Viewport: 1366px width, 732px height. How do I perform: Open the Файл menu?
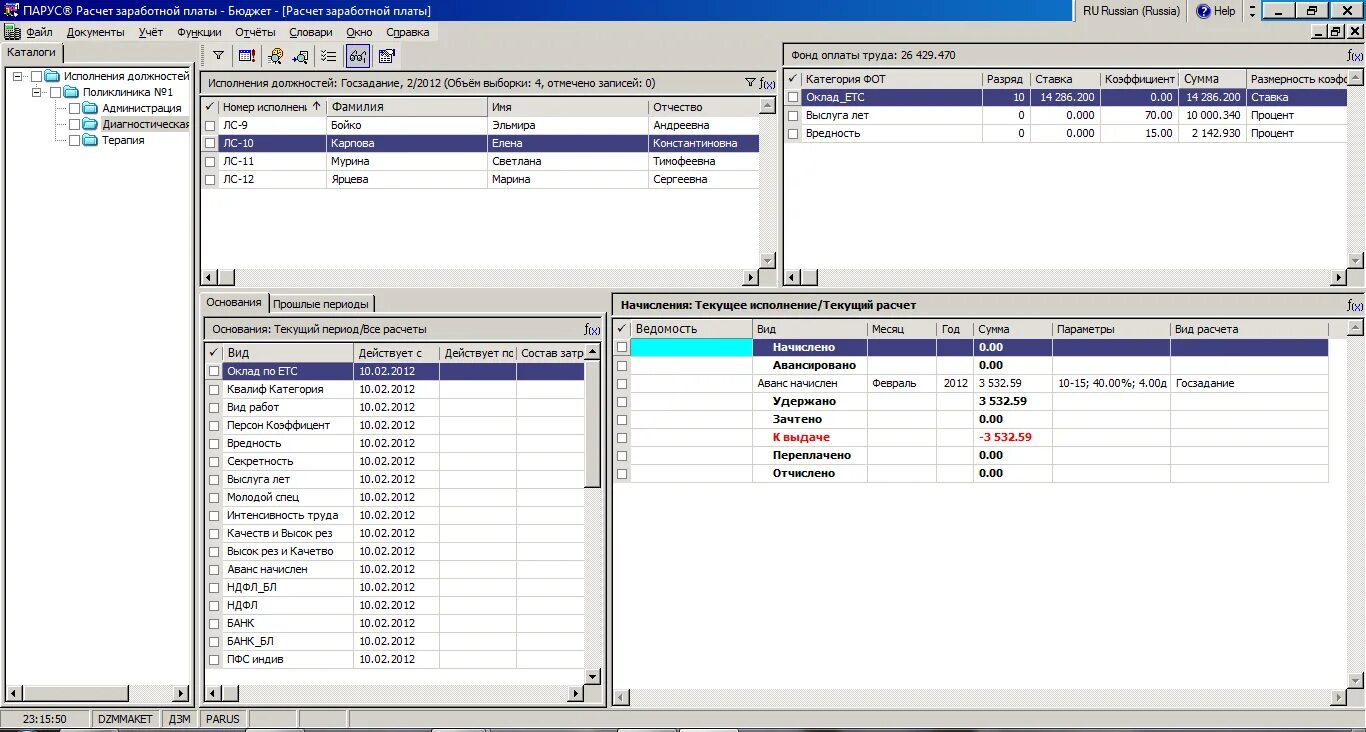pos(39,32)
